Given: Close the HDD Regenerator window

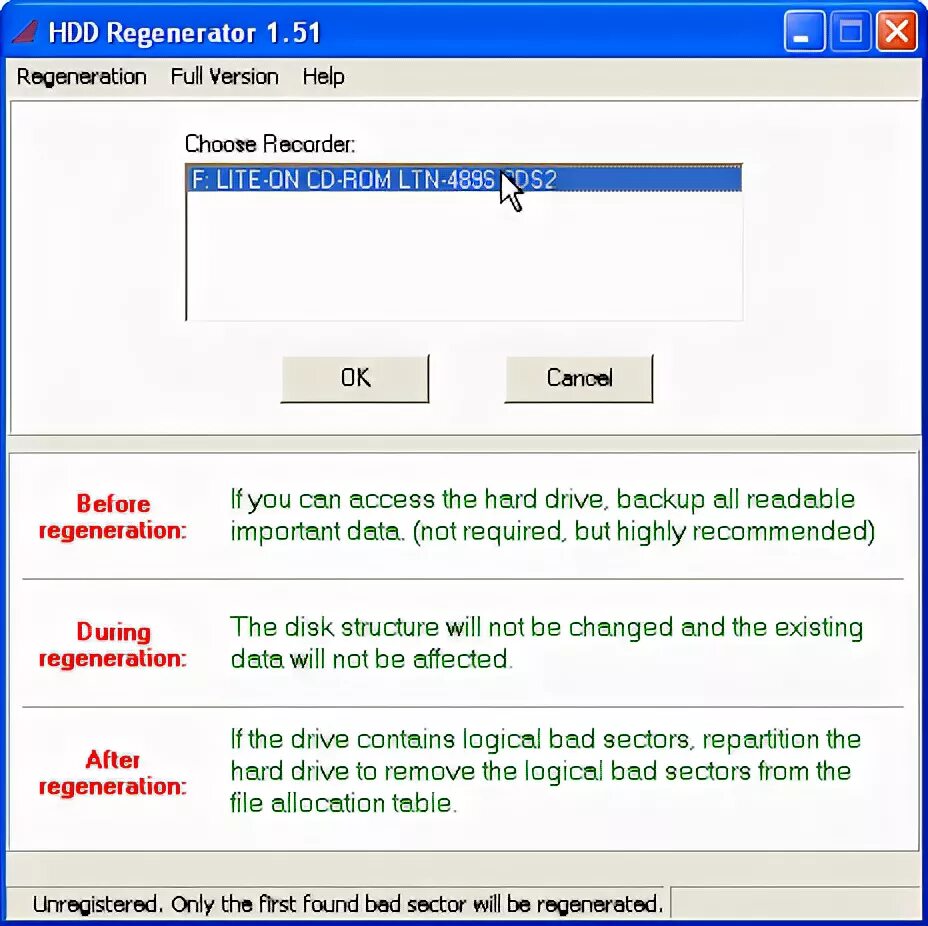Looking at the screenshot, I should point(897,31).
